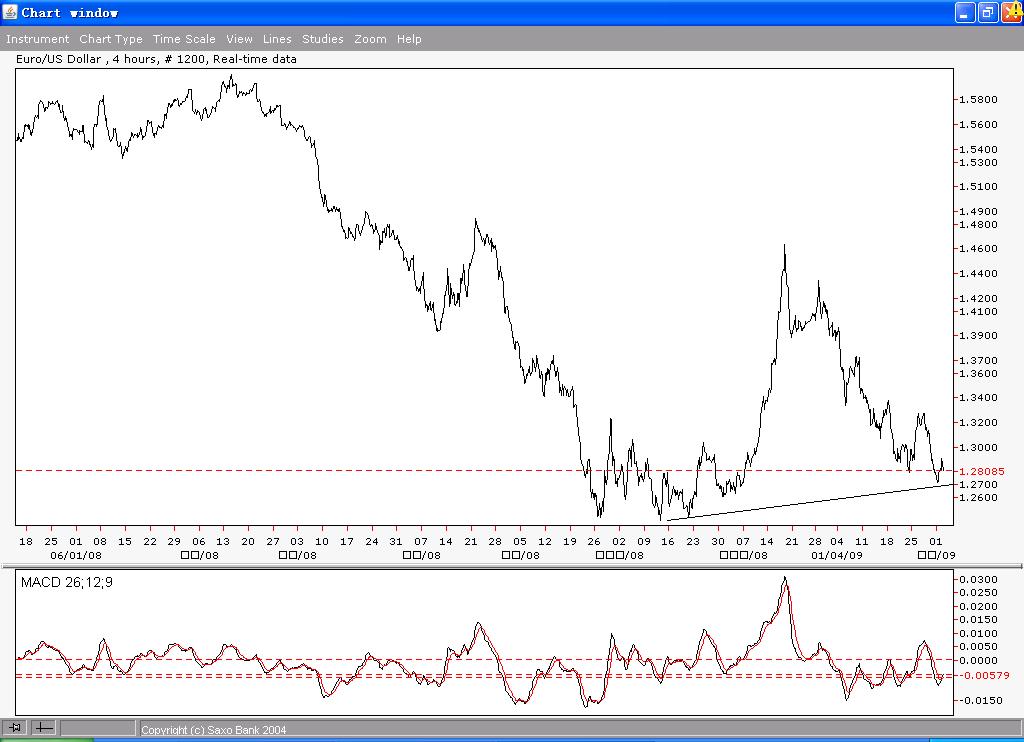Select the black ascending trendline on chart
Viewport: 1024px width, 742px height.
[810, 502]
